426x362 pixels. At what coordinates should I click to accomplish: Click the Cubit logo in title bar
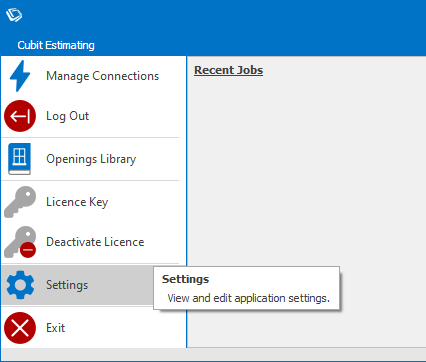click(x=14, y=15)
